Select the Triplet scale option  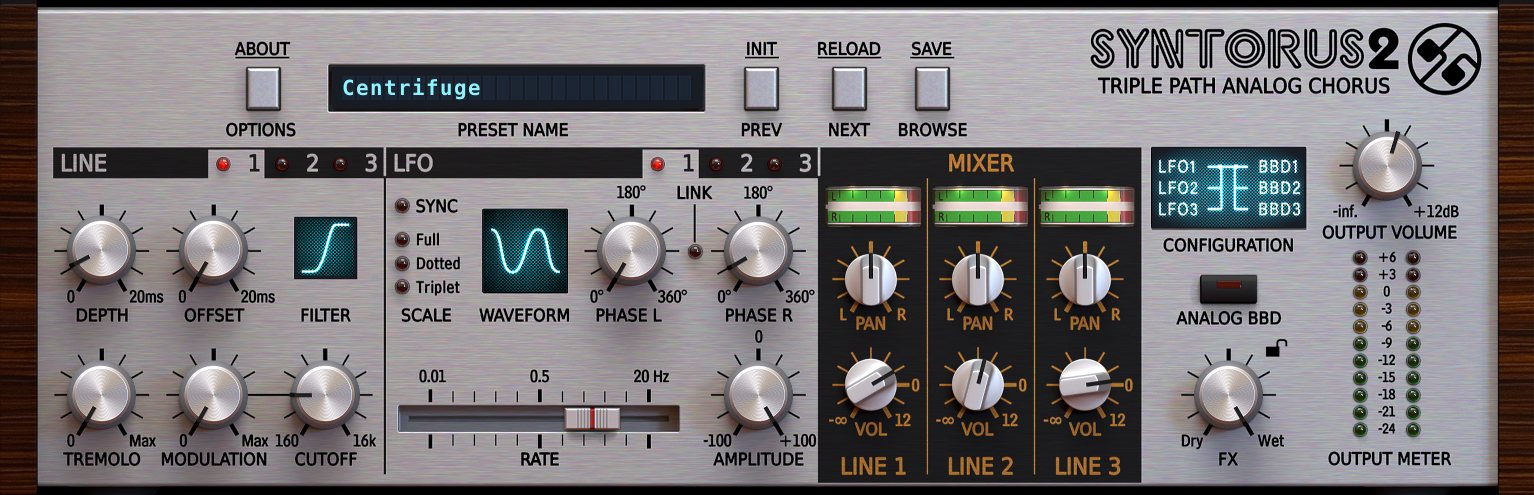403,287
